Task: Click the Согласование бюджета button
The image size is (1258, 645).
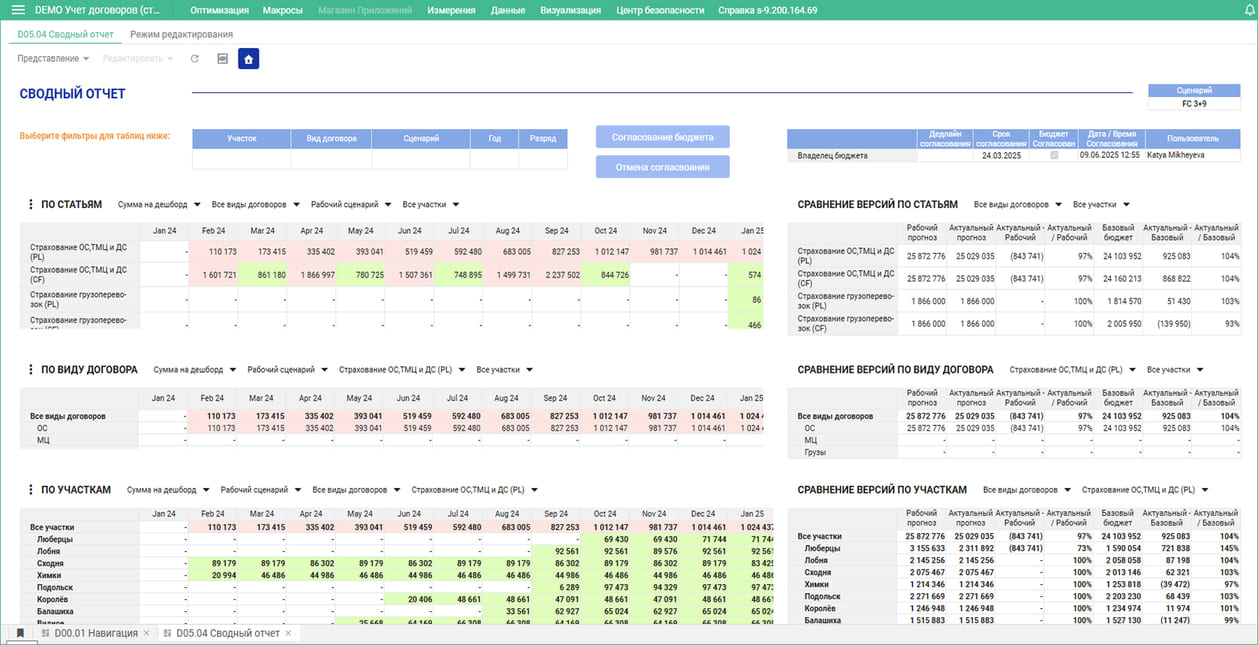Action: (x=662, y=137)
